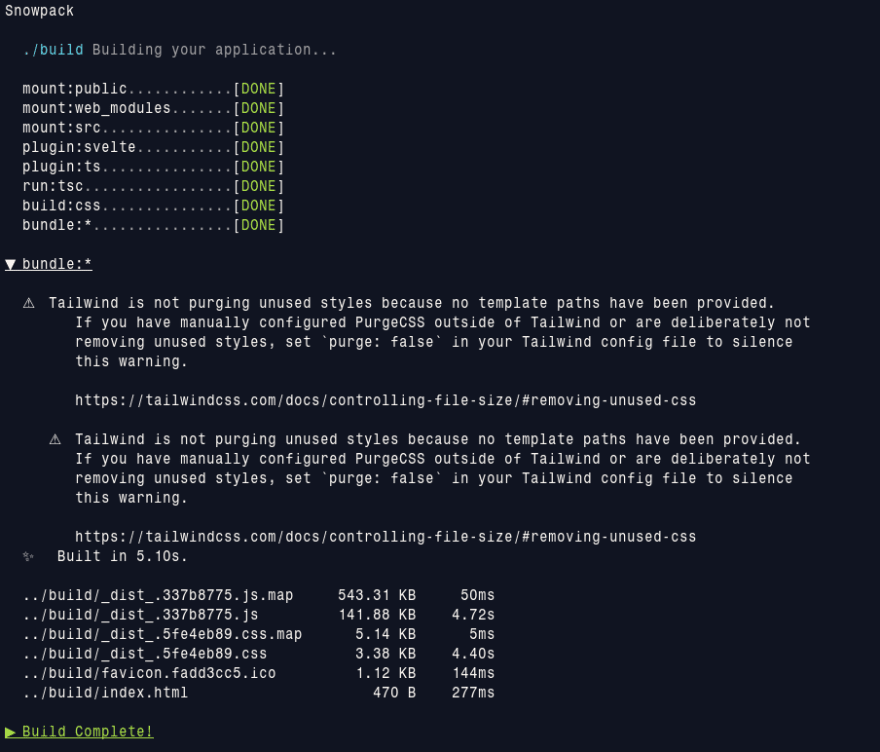
Task: Collapse the bundle:* section triangle
Action: point(10,264)
